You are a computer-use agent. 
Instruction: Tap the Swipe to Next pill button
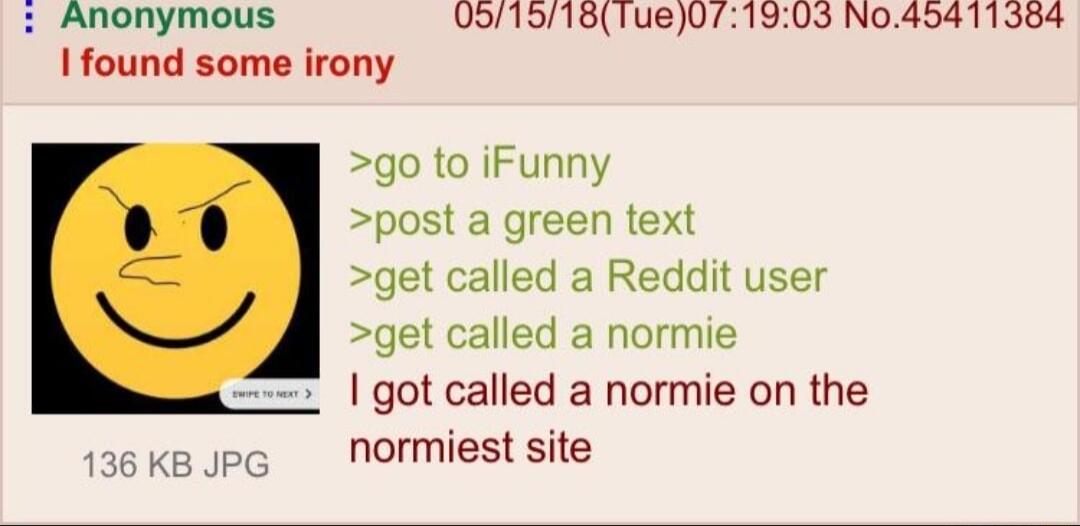coord(270,395)
